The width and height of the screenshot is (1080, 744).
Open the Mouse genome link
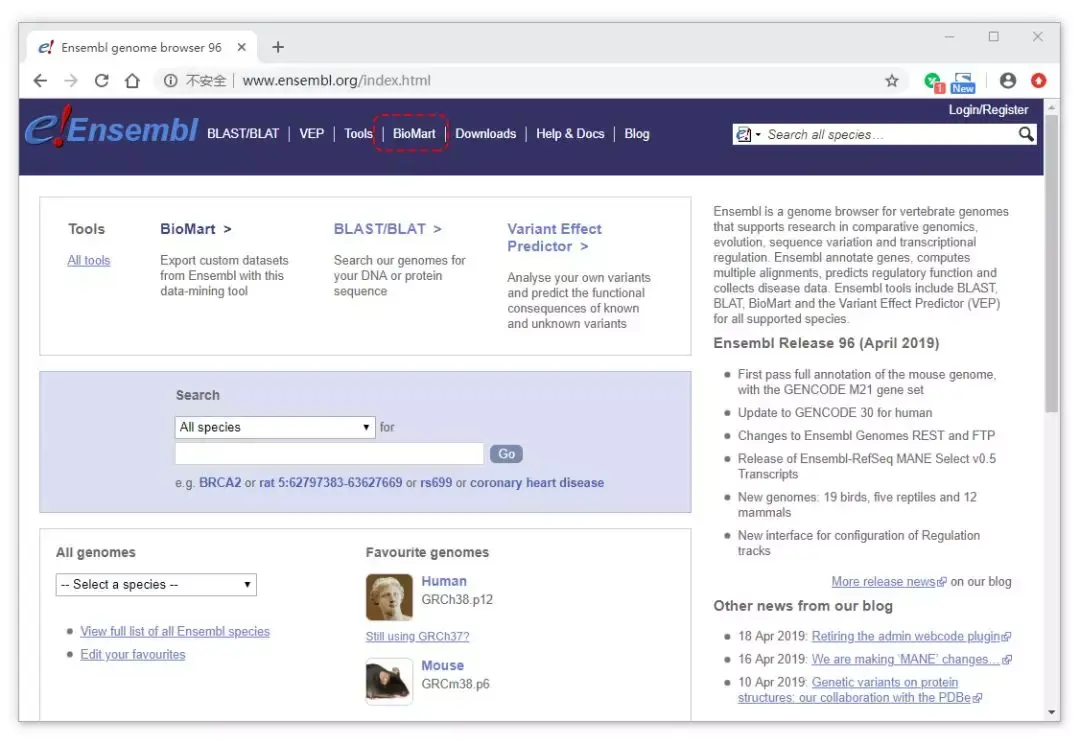443,665
